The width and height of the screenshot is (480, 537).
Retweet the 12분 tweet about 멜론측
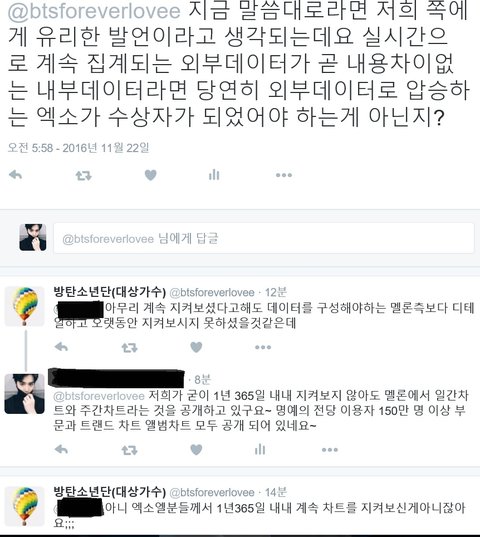129,348
